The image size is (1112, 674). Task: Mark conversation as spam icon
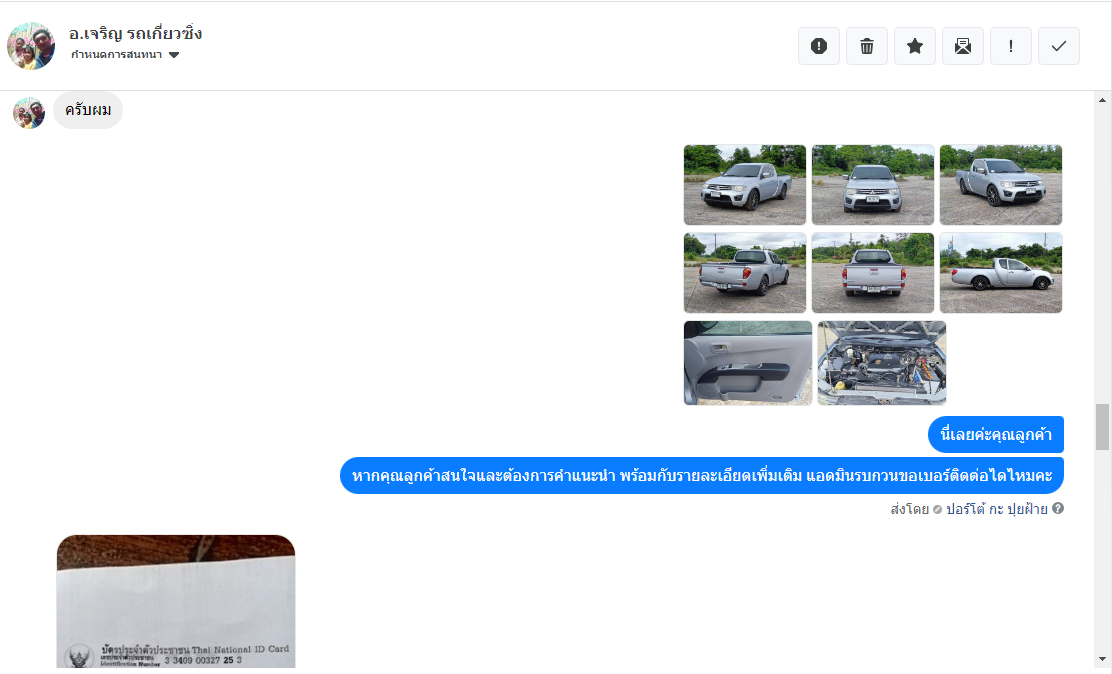pos(818,46)
